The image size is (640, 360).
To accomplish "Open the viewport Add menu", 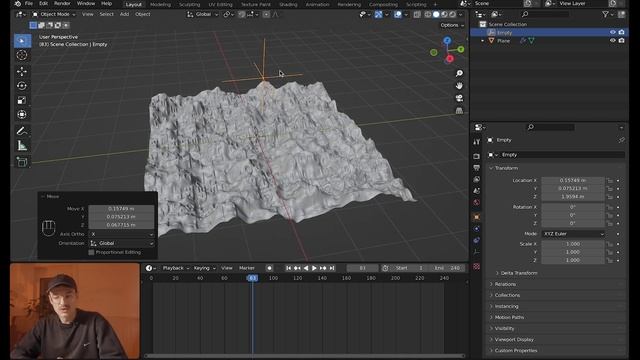I will (x=124, y=14).
